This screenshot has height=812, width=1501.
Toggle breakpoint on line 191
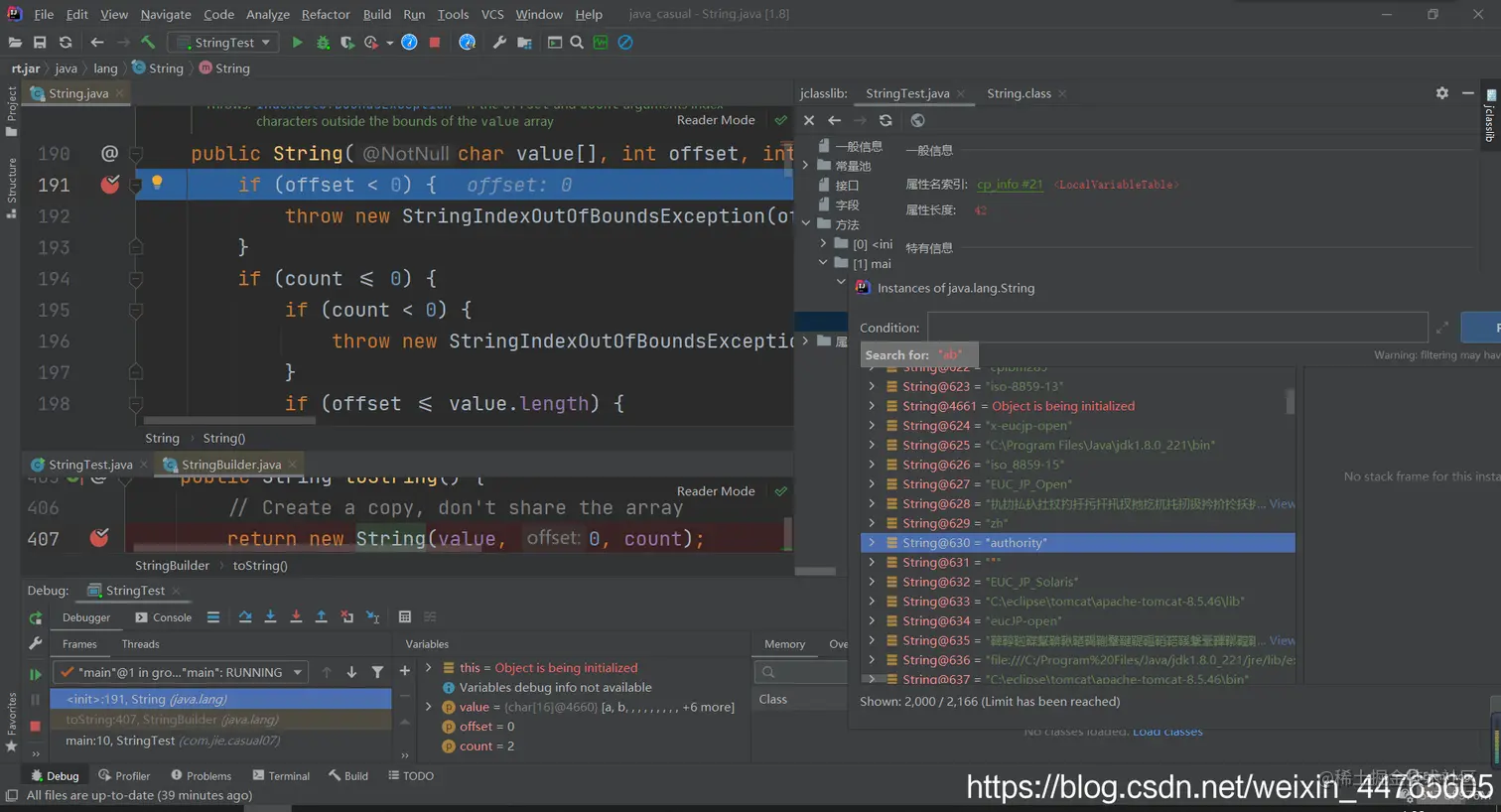coord(110,185)
